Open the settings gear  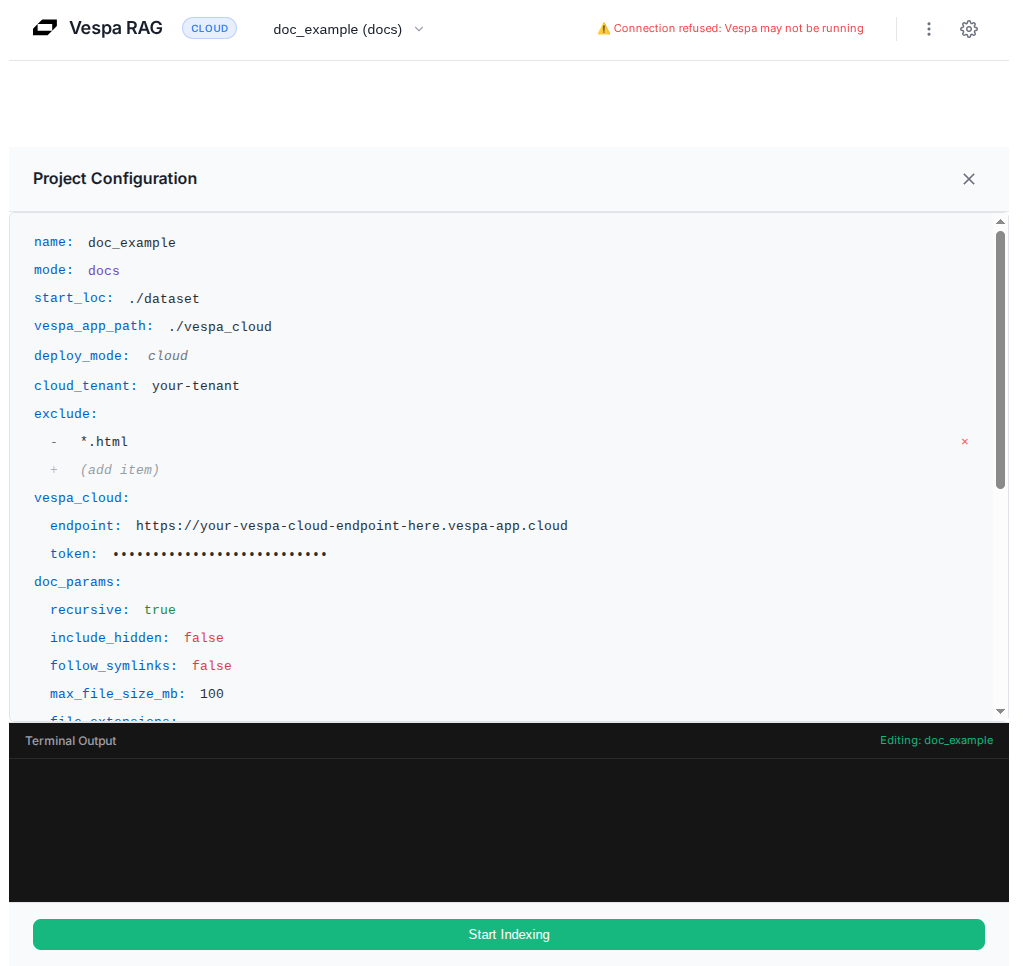968,29
